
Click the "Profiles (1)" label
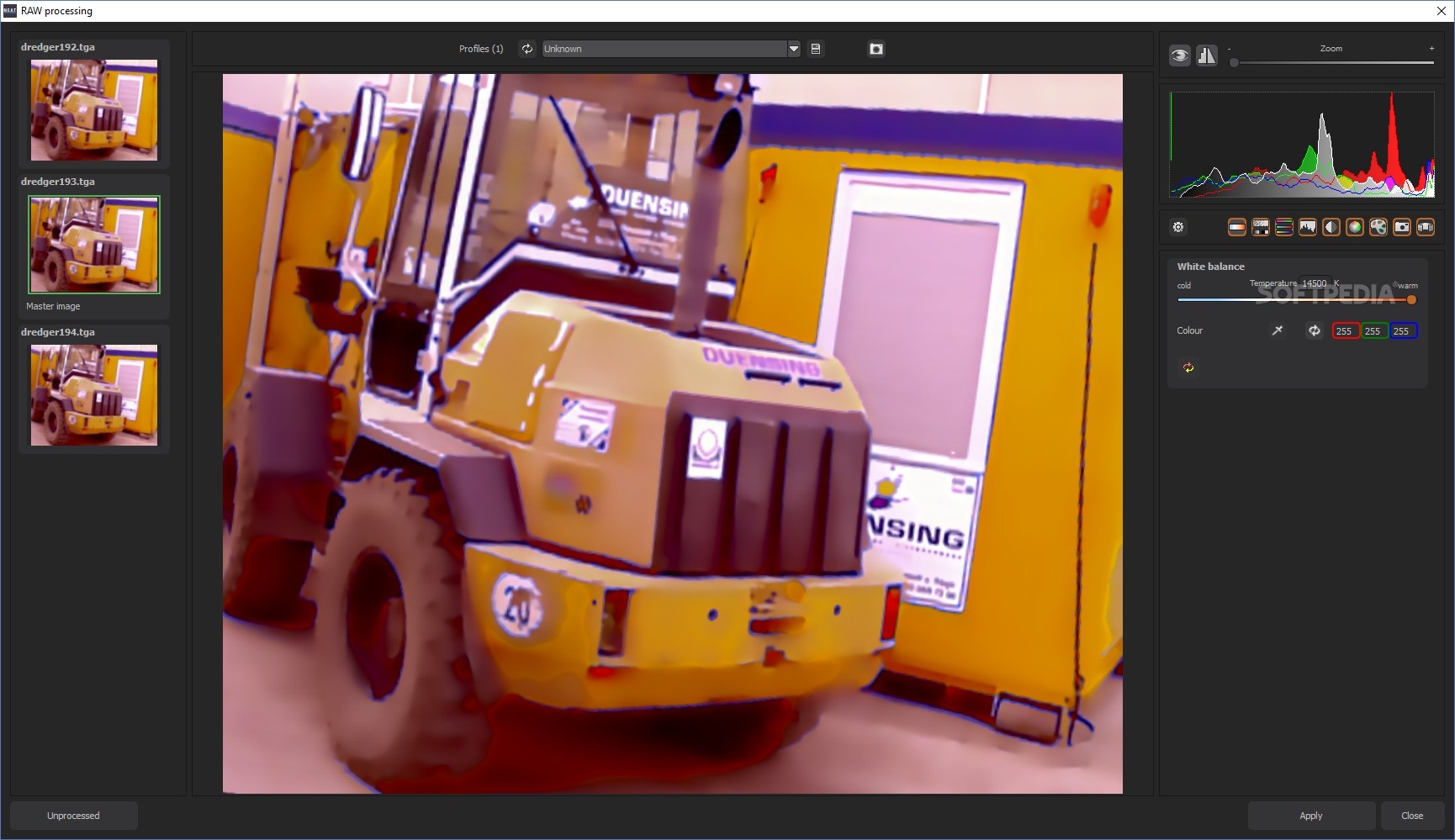(481, 49)
